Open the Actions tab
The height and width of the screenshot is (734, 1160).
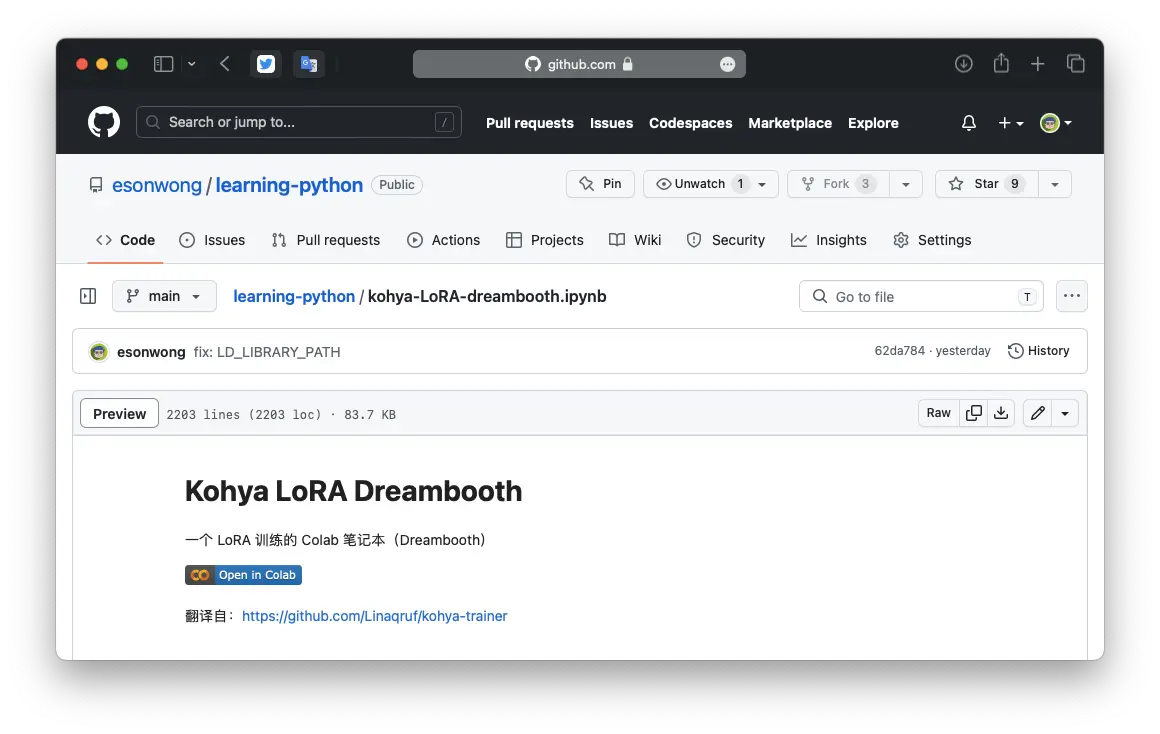(443, 240)
